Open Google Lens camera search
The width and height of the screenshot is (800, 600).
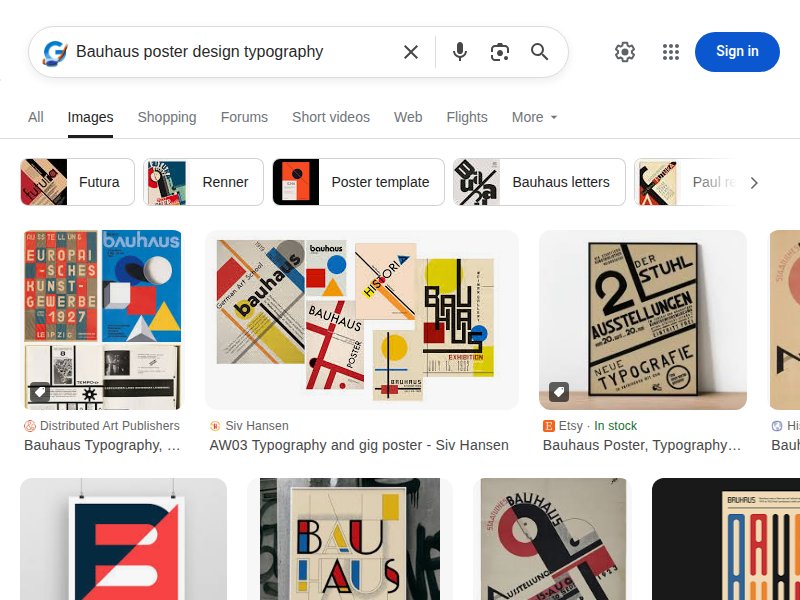click(500, 52)
